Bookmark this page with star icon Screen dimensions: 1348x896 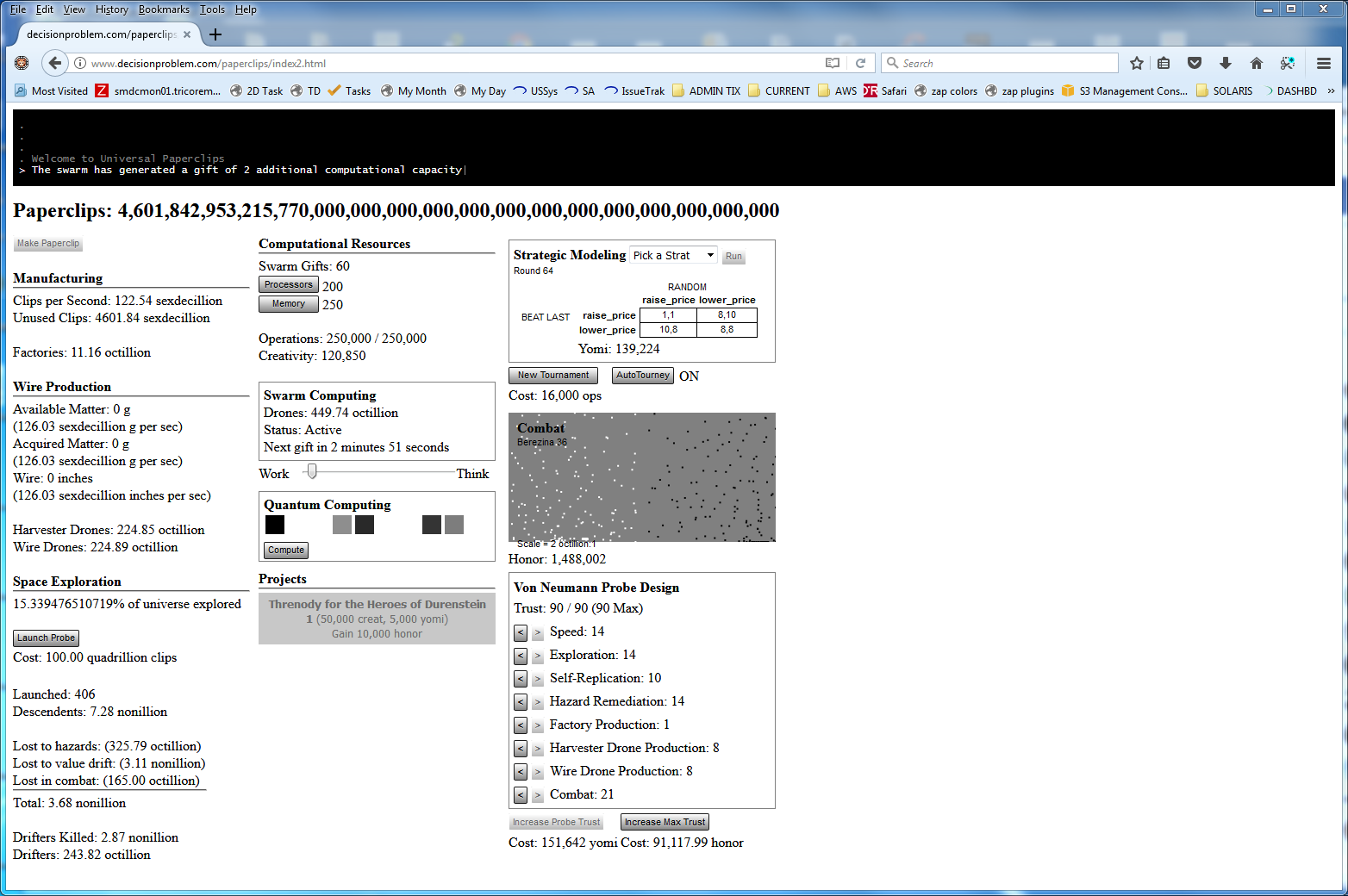[x=1137, y=63]
